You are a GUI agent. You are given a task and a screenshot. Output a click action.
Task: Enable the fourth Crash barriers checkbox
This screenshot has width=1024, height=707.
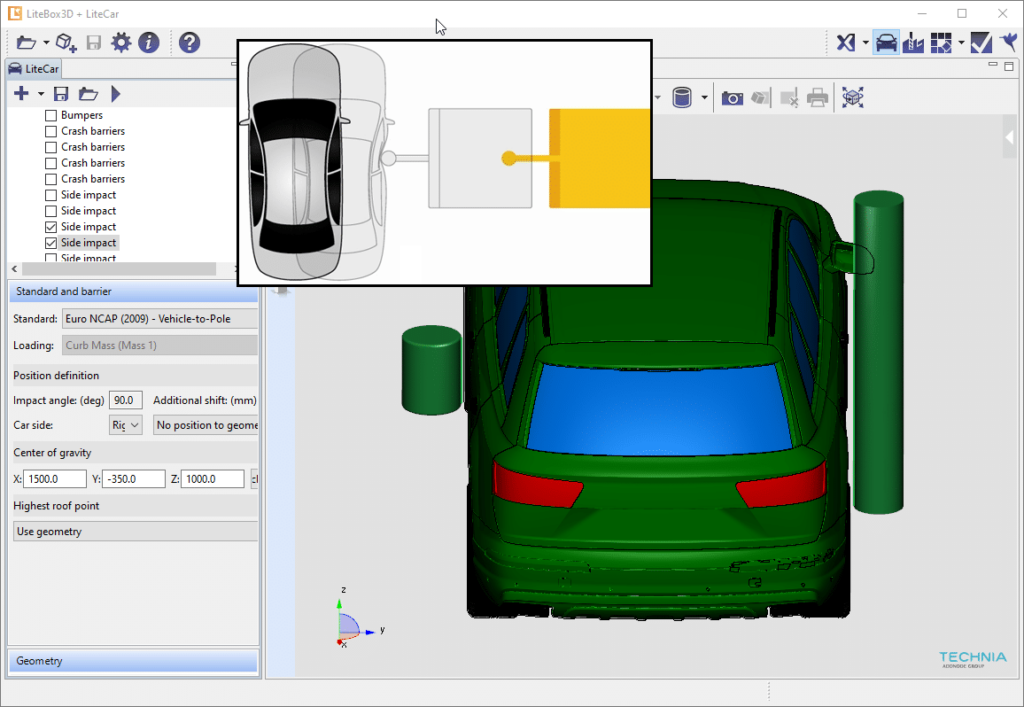coord(51,179)
